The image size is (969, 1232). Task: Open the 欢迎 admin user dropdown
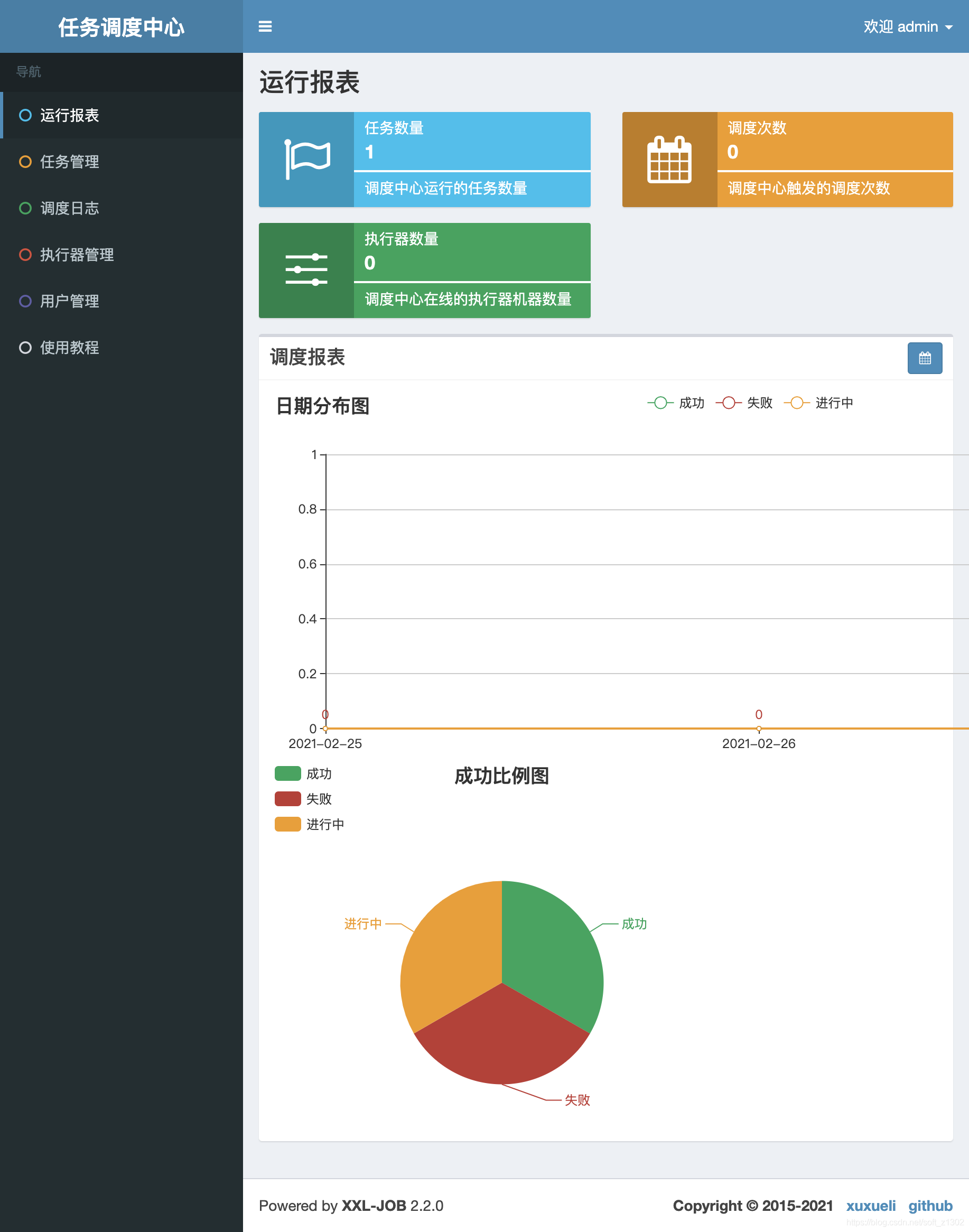pyautogui.click(x=908, y=26)
